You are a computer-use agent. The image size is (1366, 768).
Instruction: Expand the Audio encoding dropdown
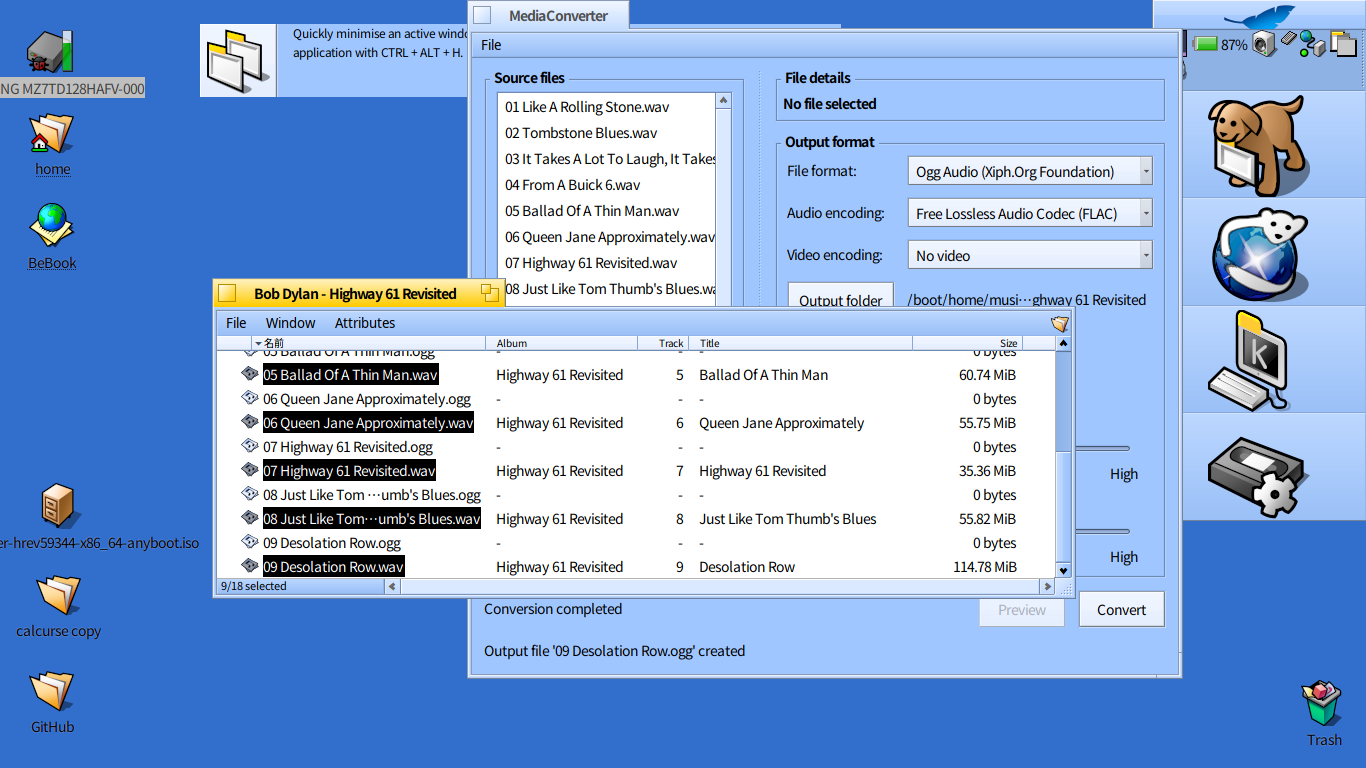1029,214
